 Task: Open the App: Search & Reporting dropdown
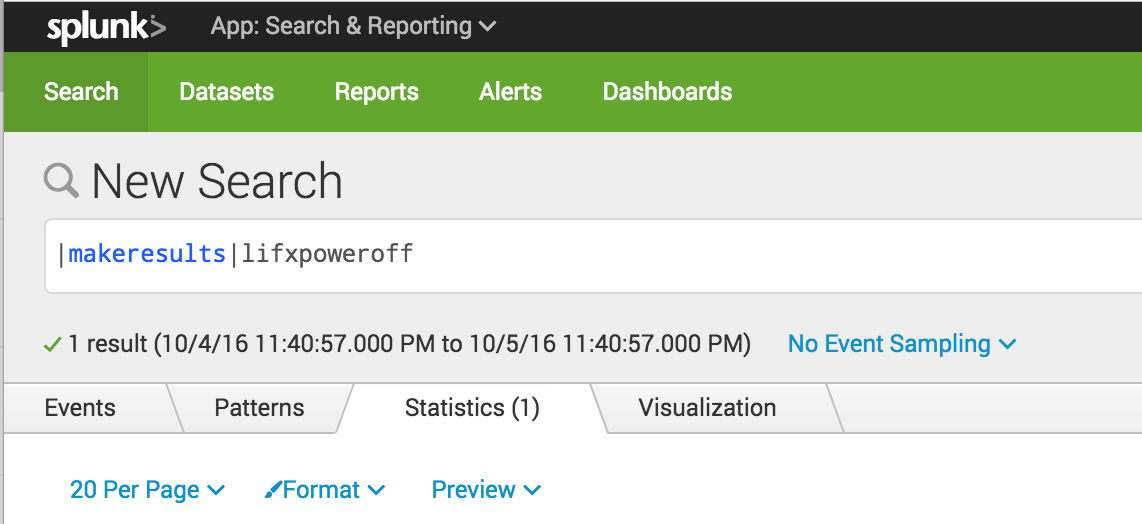coord(353,26)
